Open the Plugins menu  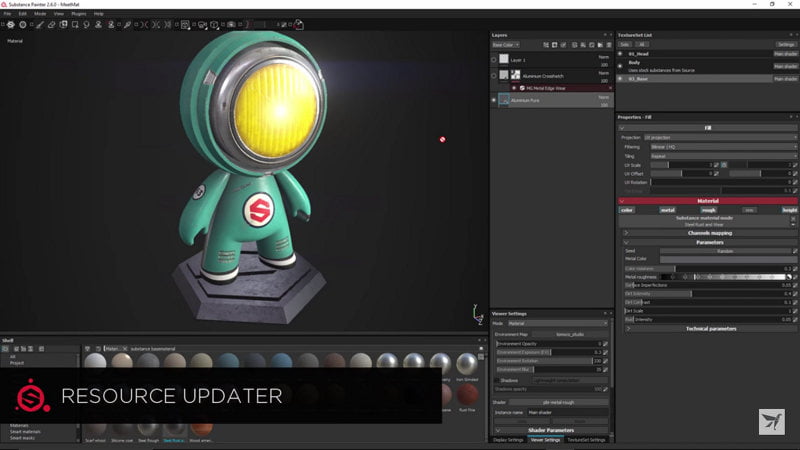pos(79,14)
